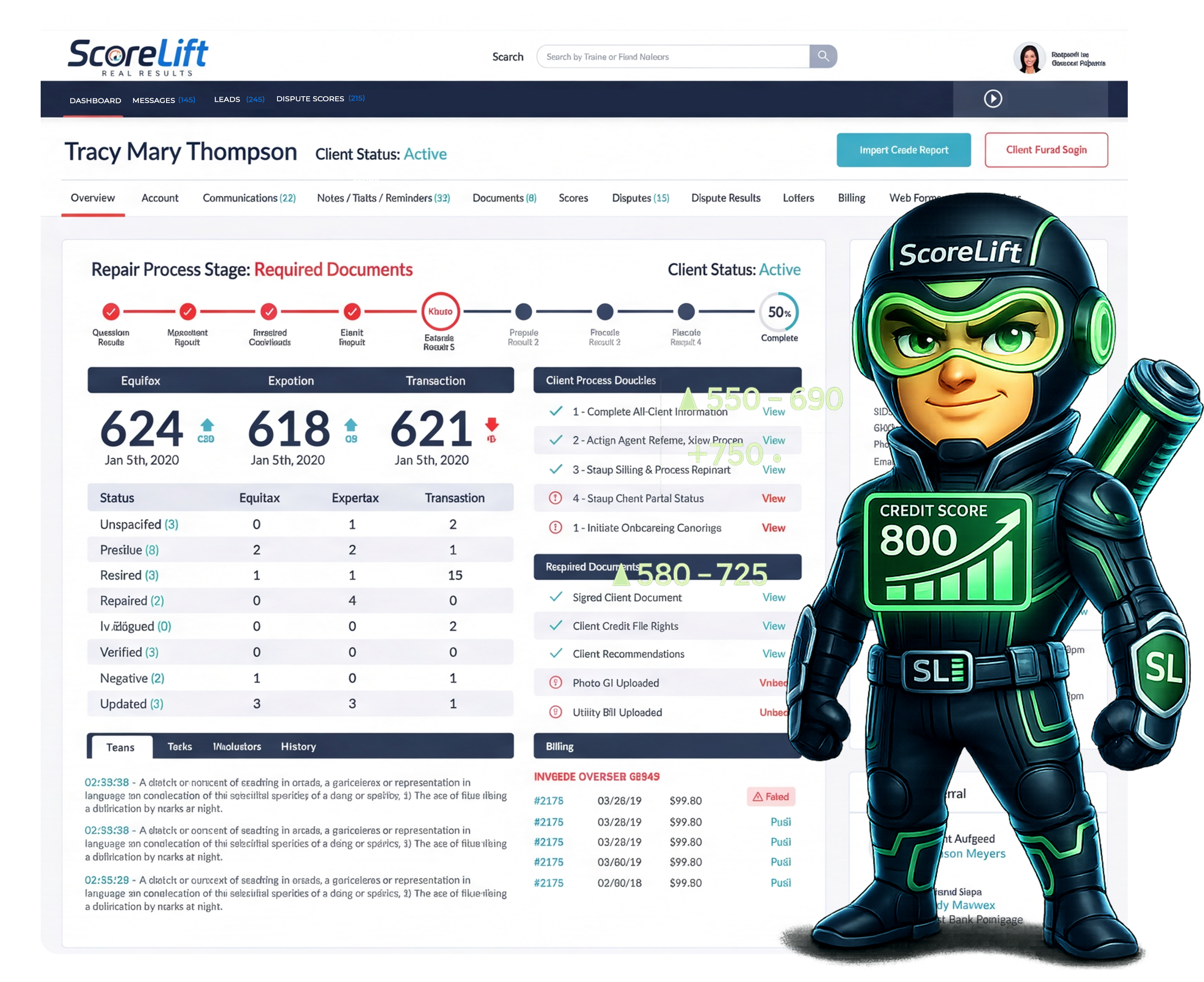Click the Expotion 618 up arrow icon
This screenshot has height=982, width=1204.
(351, 424)
